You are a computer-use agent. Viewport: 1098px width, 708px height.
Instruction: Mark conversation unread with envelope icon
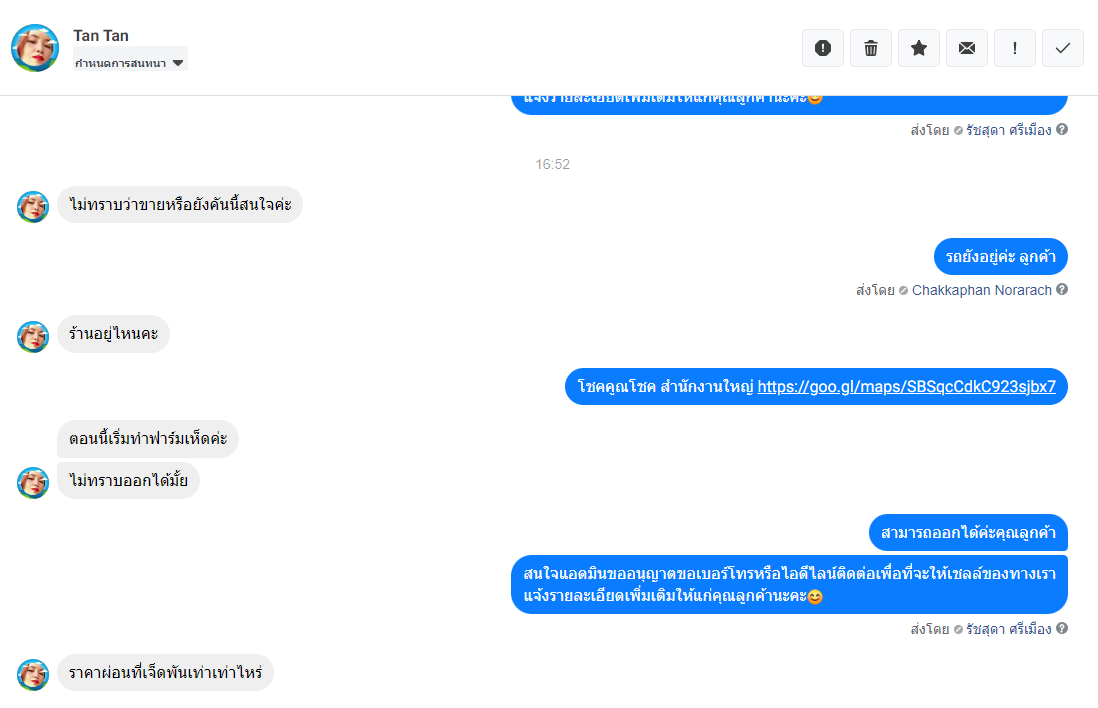[967, 48]
